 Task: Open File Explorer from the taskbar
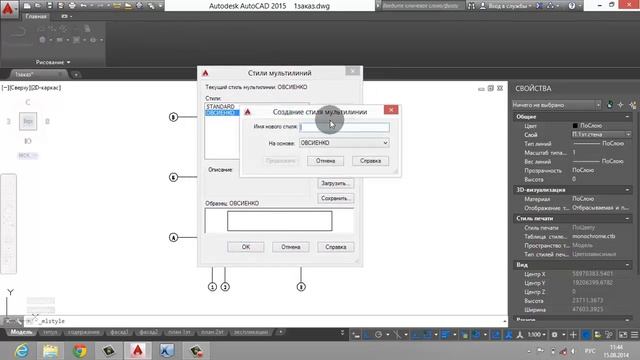tap(51, 351)
